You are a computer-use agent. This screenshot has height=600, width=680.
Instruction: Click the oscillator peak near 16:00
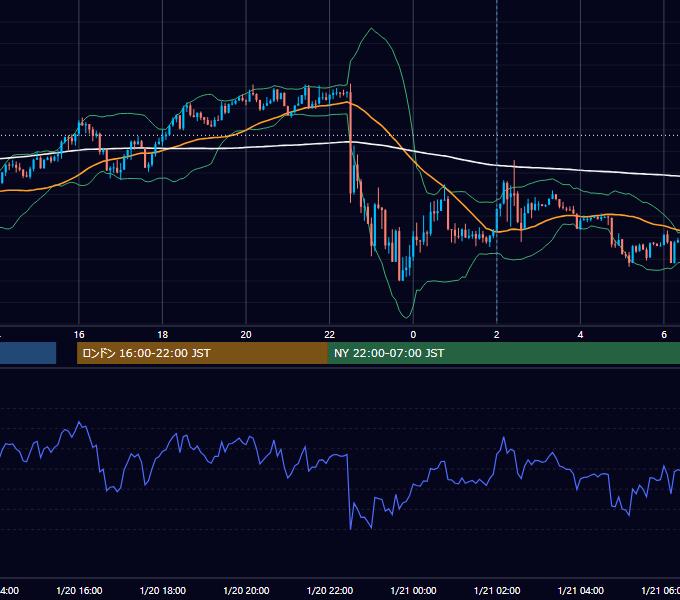[x=79, y=422]
